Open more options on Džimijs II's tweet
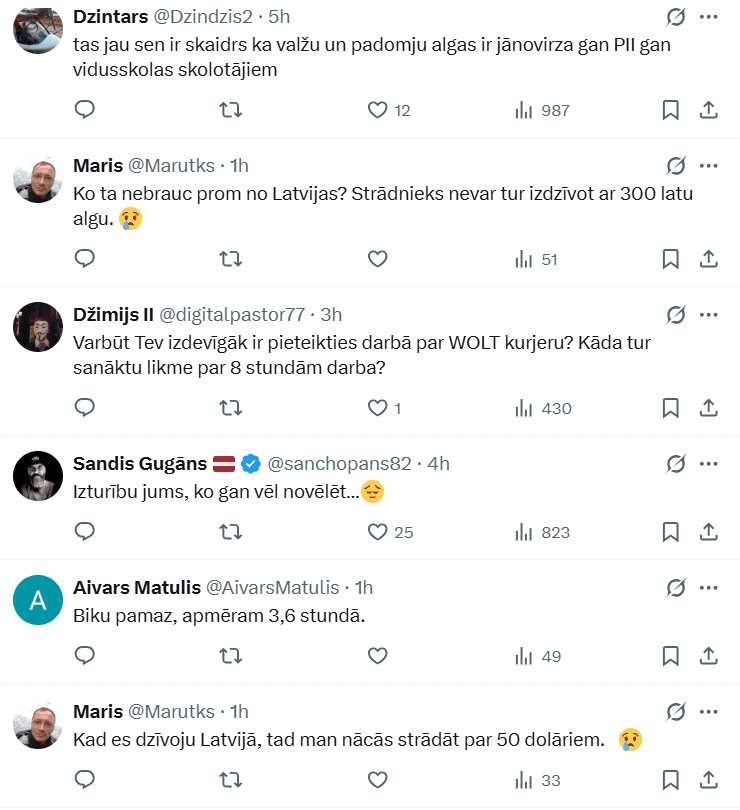Image resolution: width=740 pixels, height=810 pixels. click(x=708, y=315)
